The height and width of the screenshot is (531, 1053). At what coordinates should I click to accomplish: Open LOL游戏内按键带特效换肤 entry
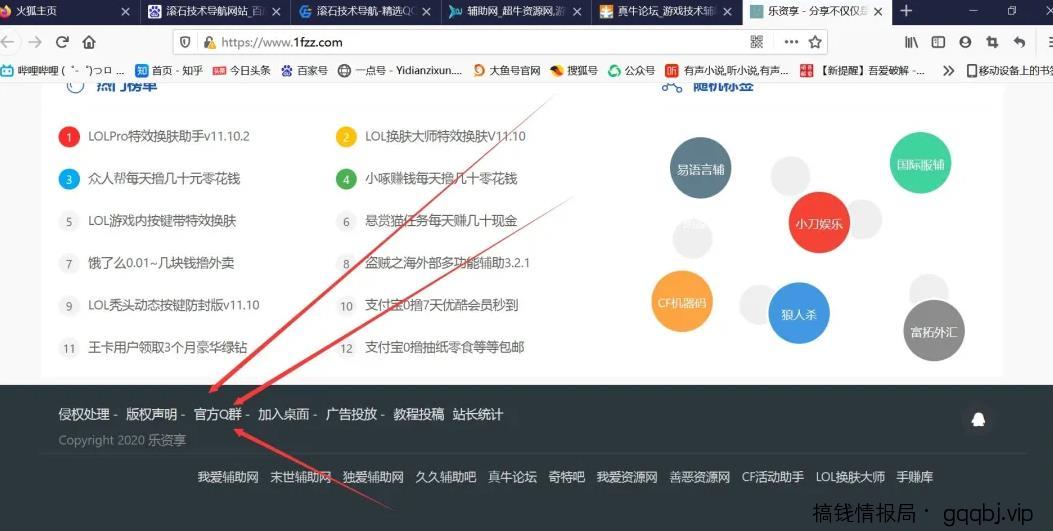tap(162, 221)
